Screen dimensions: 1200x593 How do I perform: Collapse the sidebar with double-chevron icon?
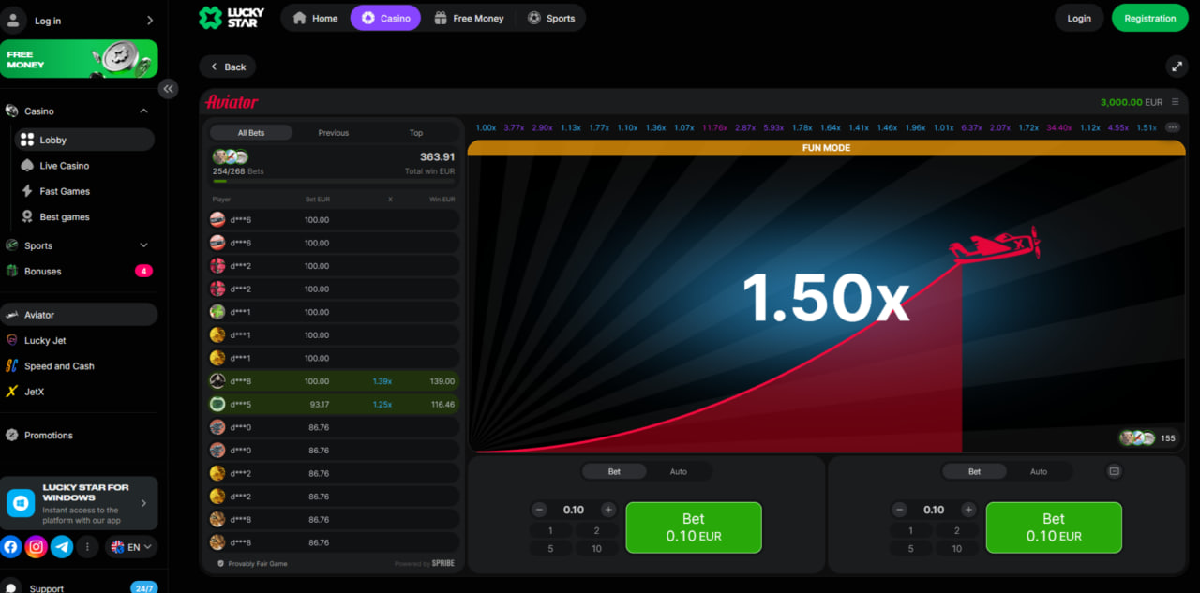click(x=168, y=88)
